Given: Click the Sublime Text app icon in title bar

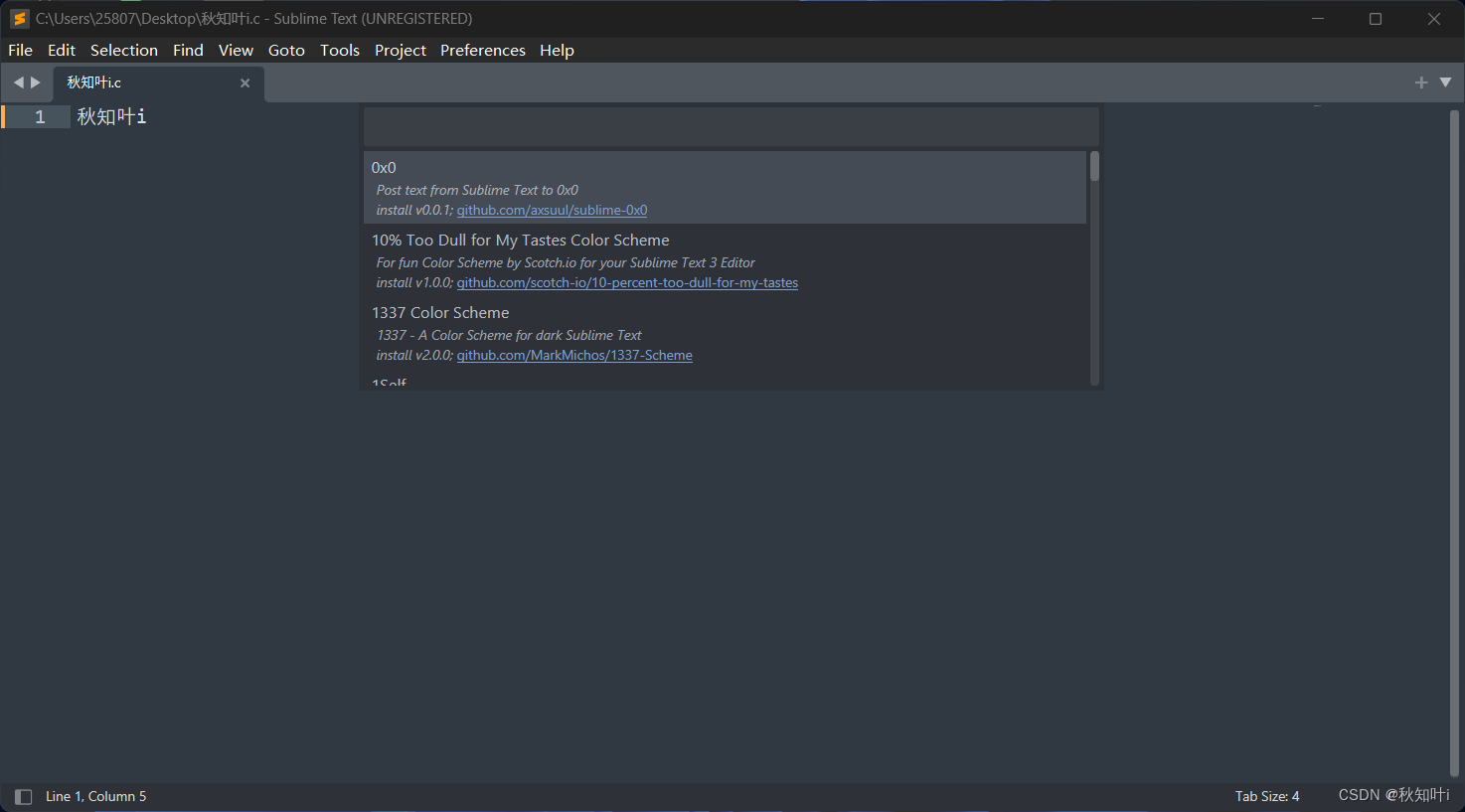Looking at the screenshot, I should [19, 19].
